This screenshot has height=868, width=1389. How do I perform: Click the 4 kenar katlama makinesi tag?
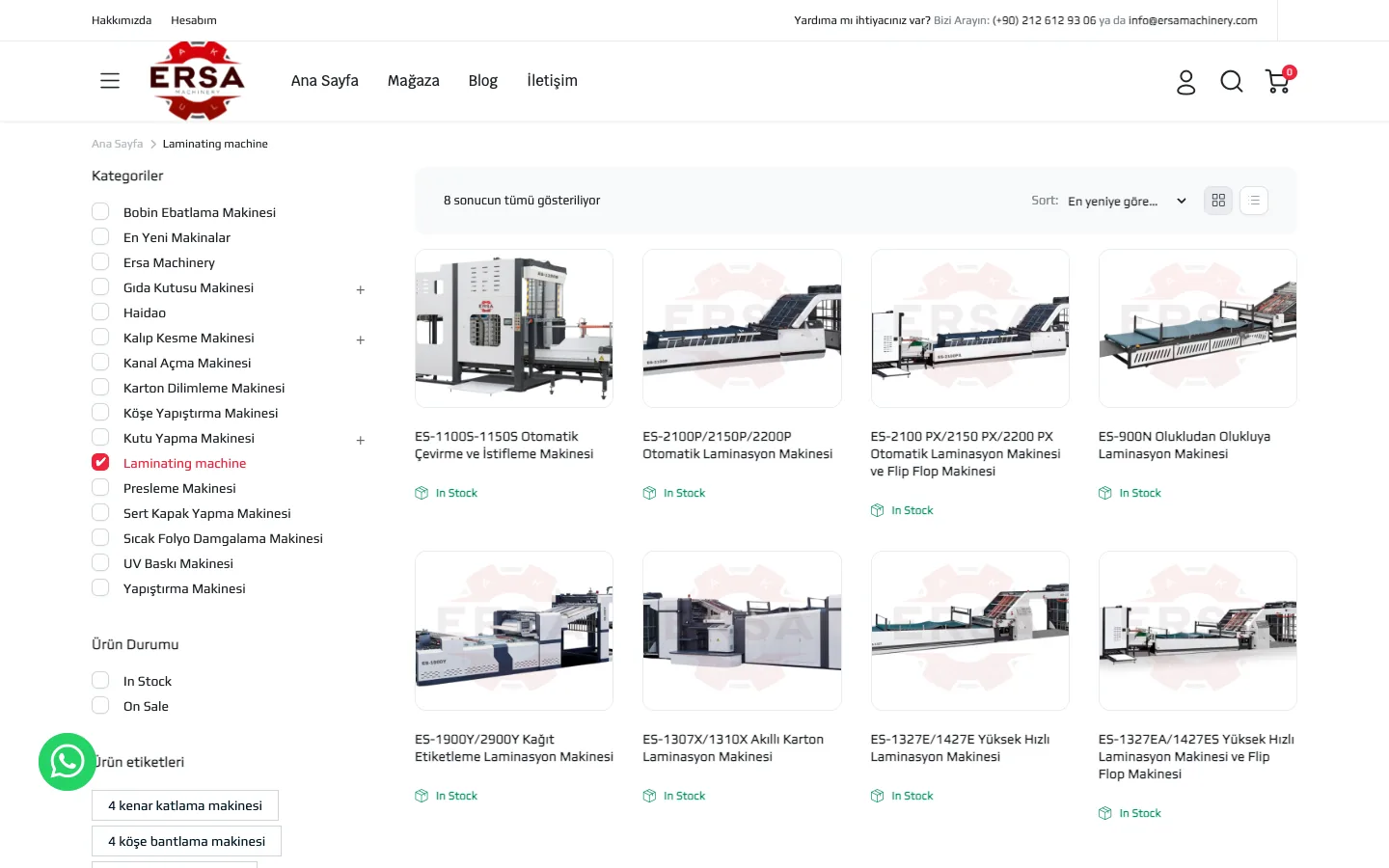point(185,805)
